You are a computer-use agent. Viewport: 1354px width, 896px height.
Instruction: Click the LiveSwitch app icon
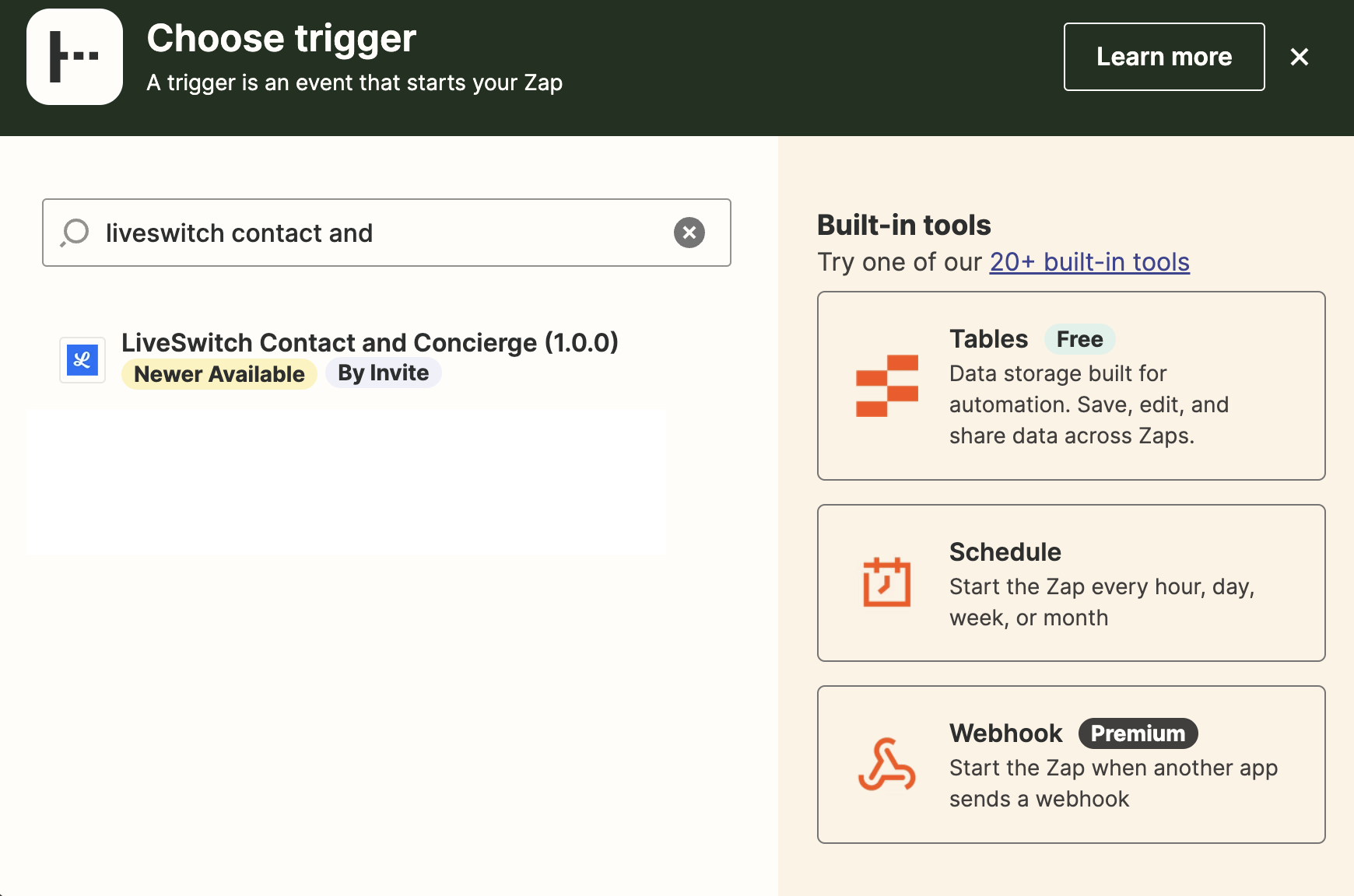[82, 359]
